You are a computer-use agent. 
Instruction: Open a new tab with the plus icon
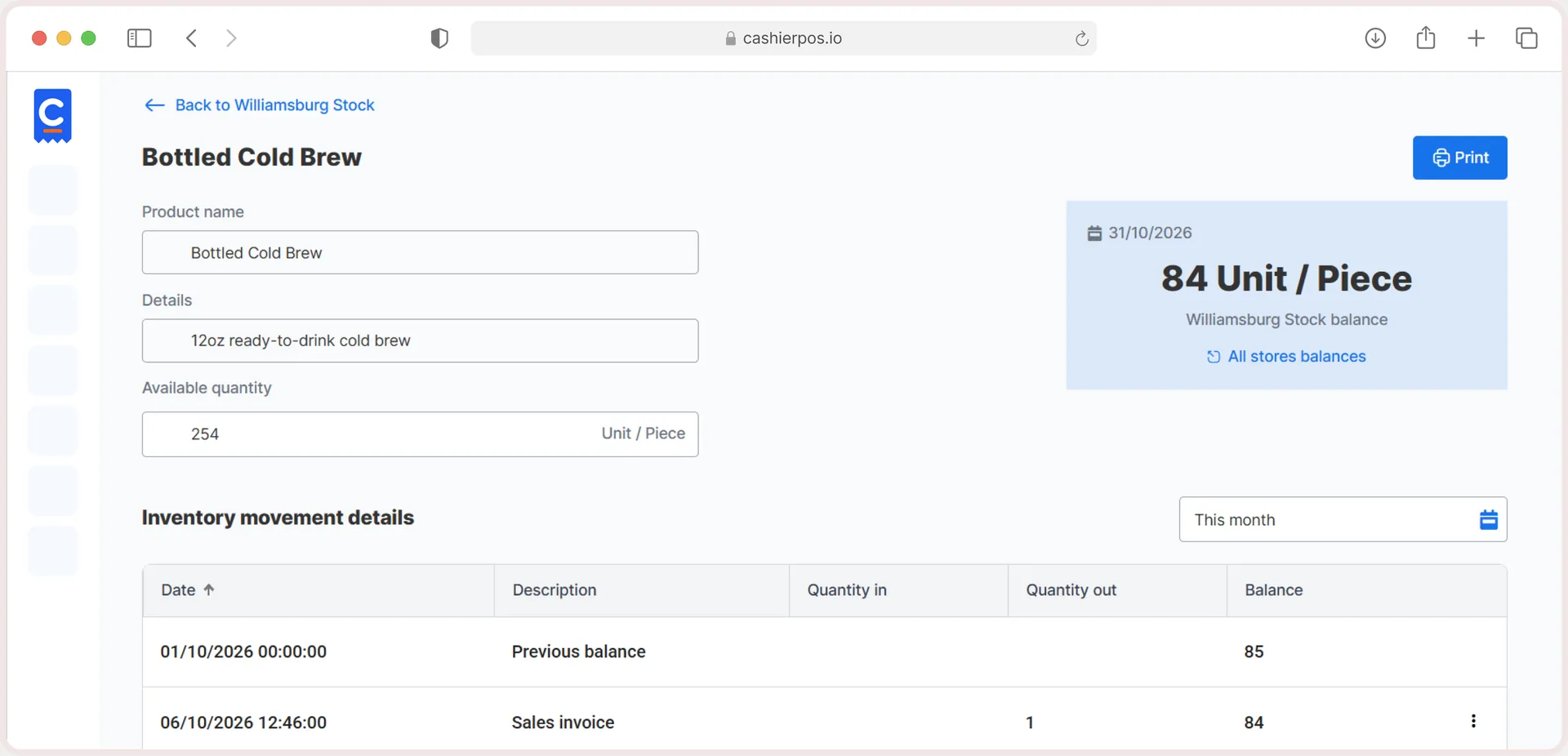pyautogui.click(x=1476, y=38)
